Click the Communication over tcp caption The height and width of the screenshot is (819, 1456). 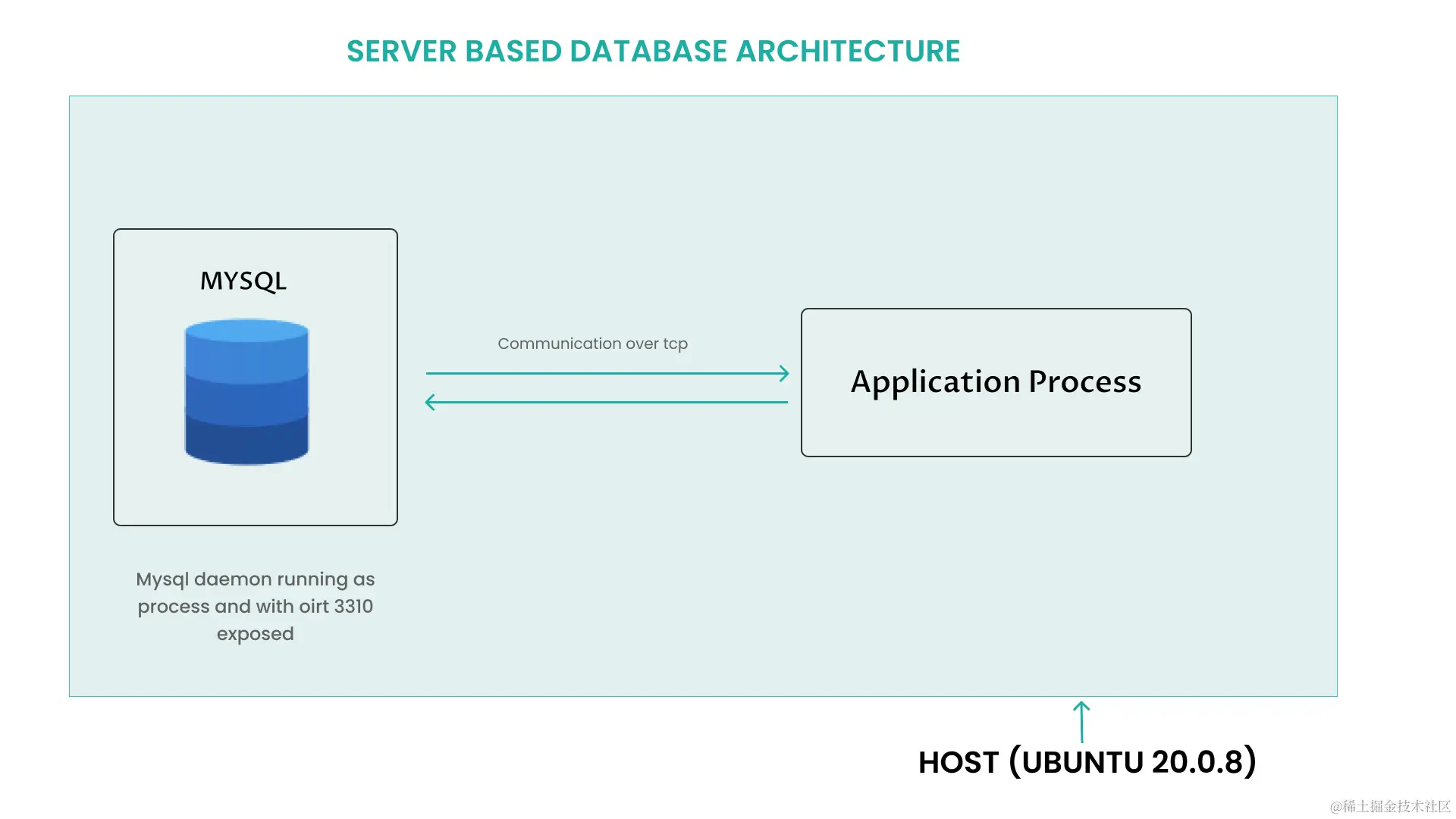tap(592, 344)
